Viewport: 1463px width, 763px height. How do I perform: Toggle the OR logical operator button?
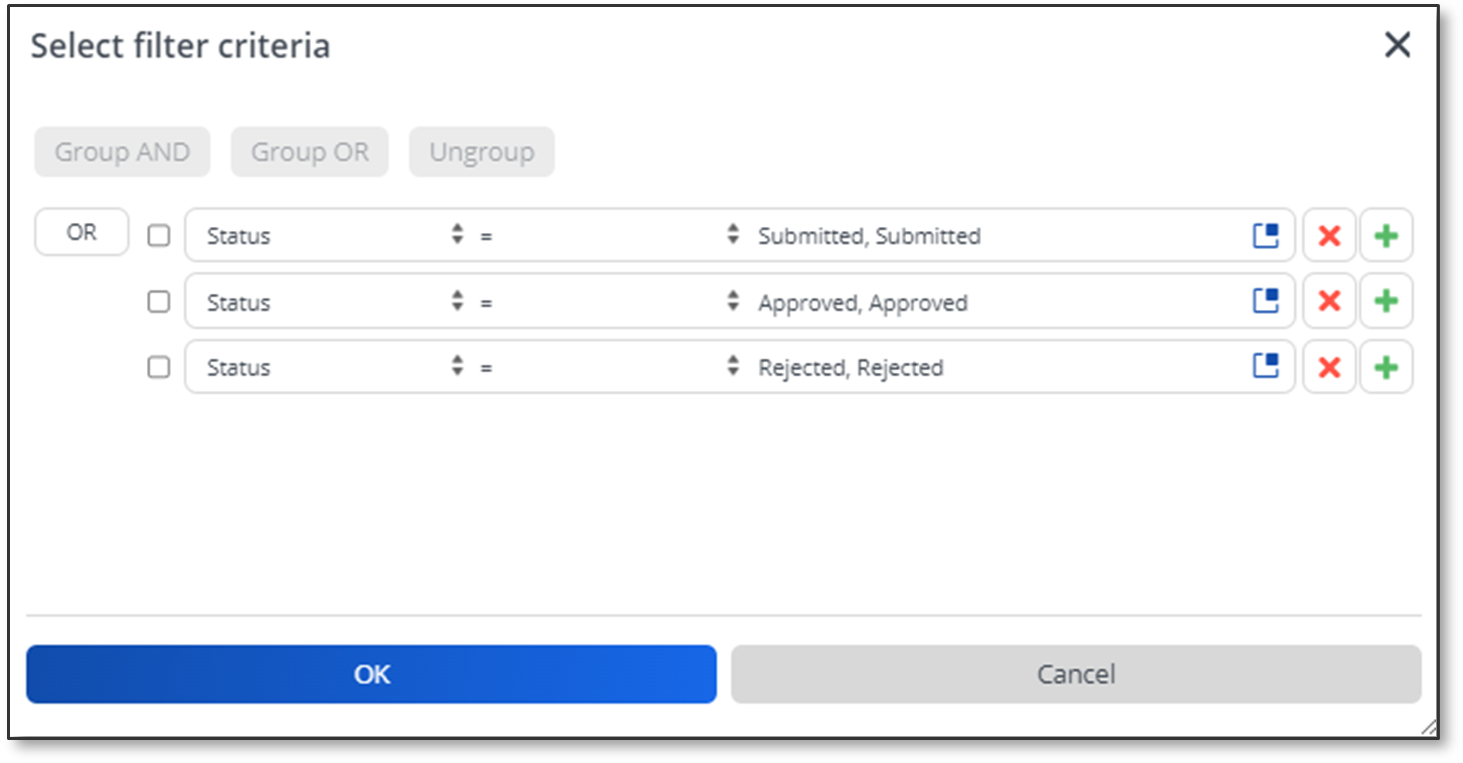(82, 232)
